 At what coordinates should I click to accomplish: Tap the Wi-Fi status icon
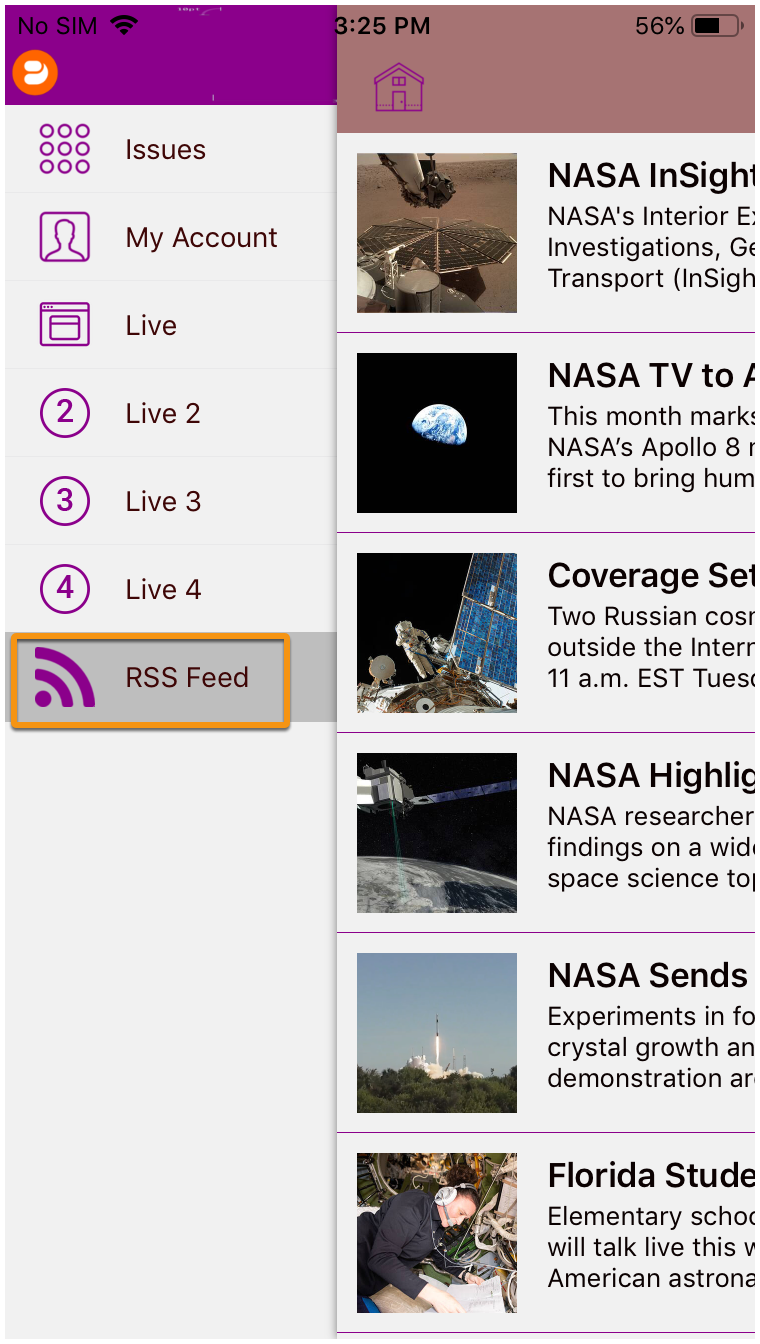tap(124, 26)
